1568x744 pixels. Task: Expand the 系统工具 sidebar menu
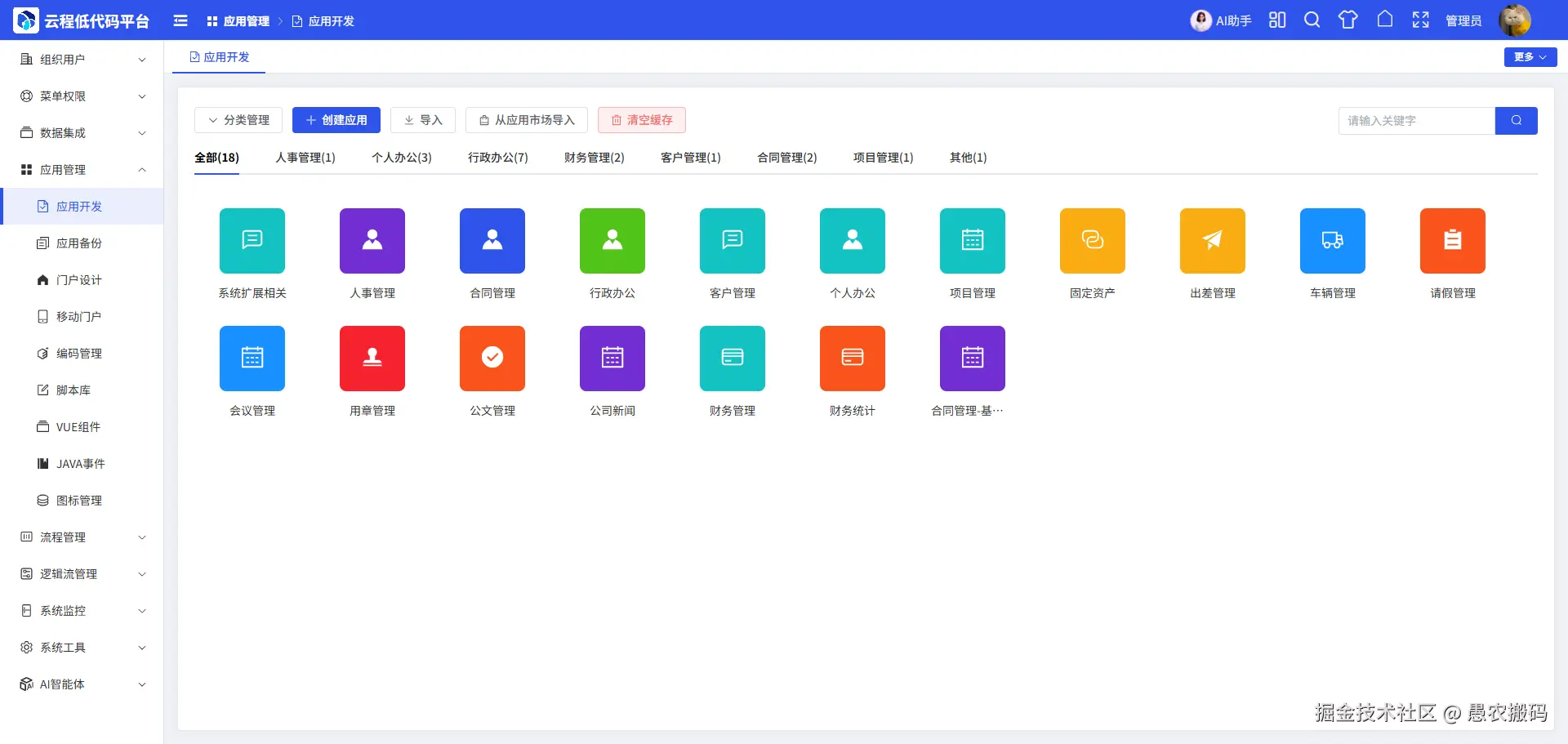click(x=82, y=648)
